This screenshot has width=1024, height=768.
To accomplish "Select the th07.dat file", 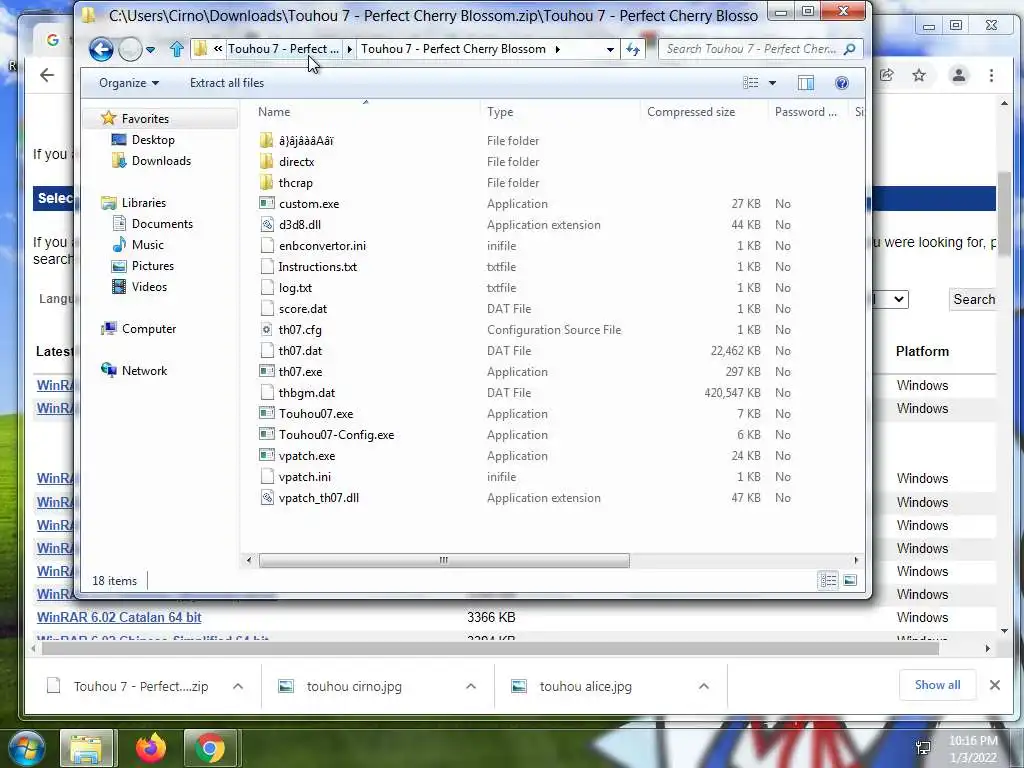I will click(x=300, y=351).
